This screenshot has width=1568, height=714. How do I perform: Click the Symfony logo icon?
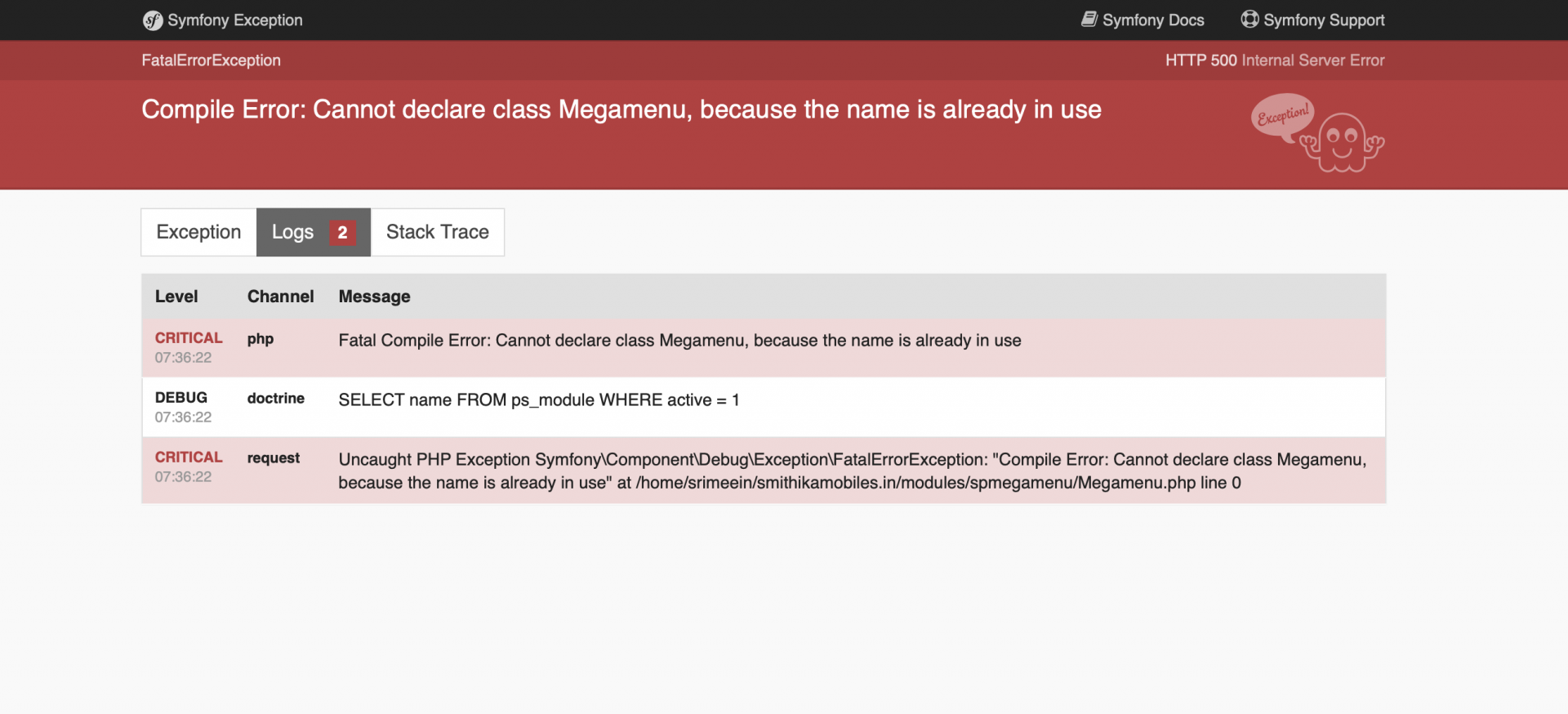click(153, 20)
